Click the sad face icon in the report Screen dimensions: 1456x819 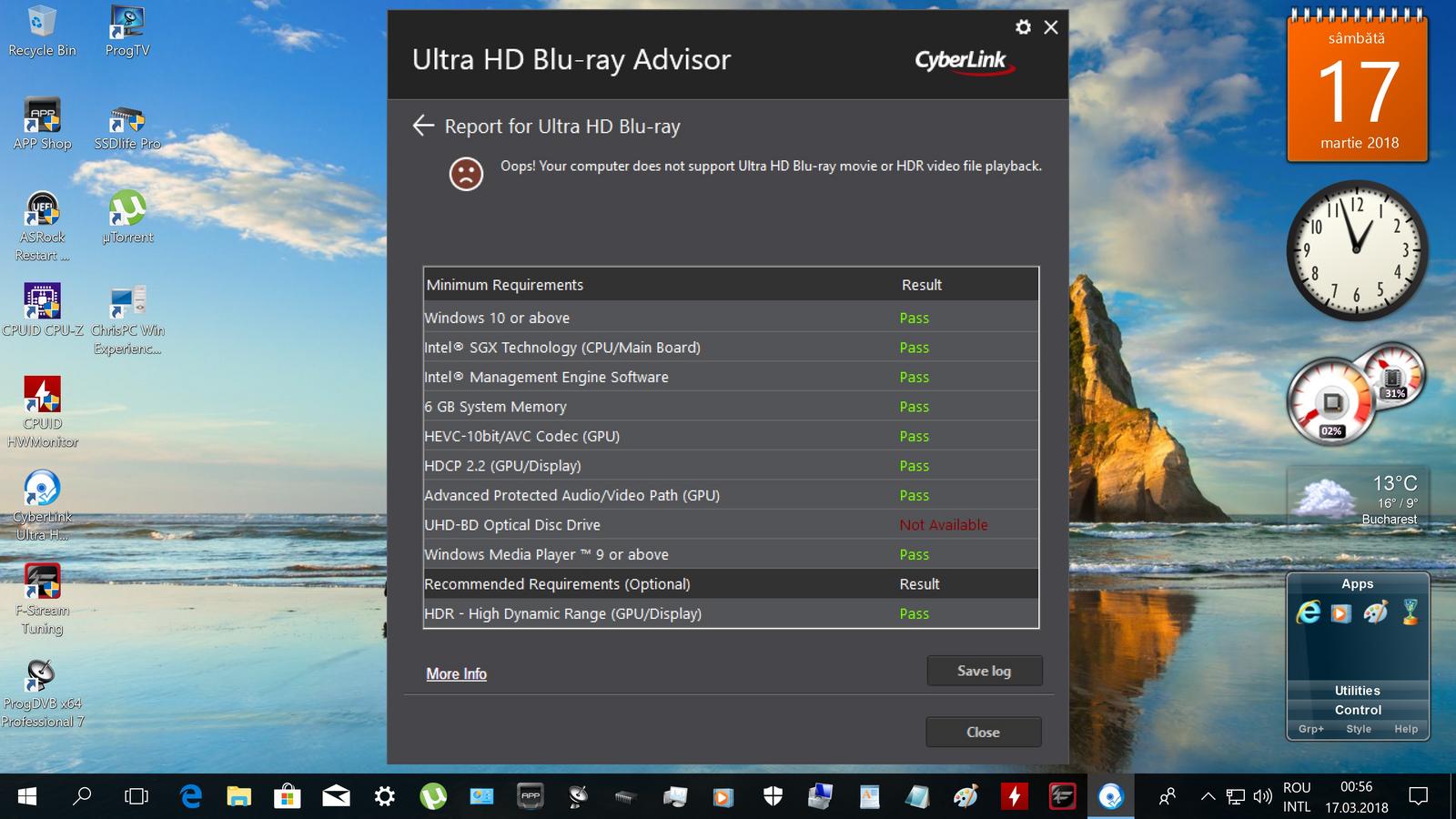(x=466, y=173)
